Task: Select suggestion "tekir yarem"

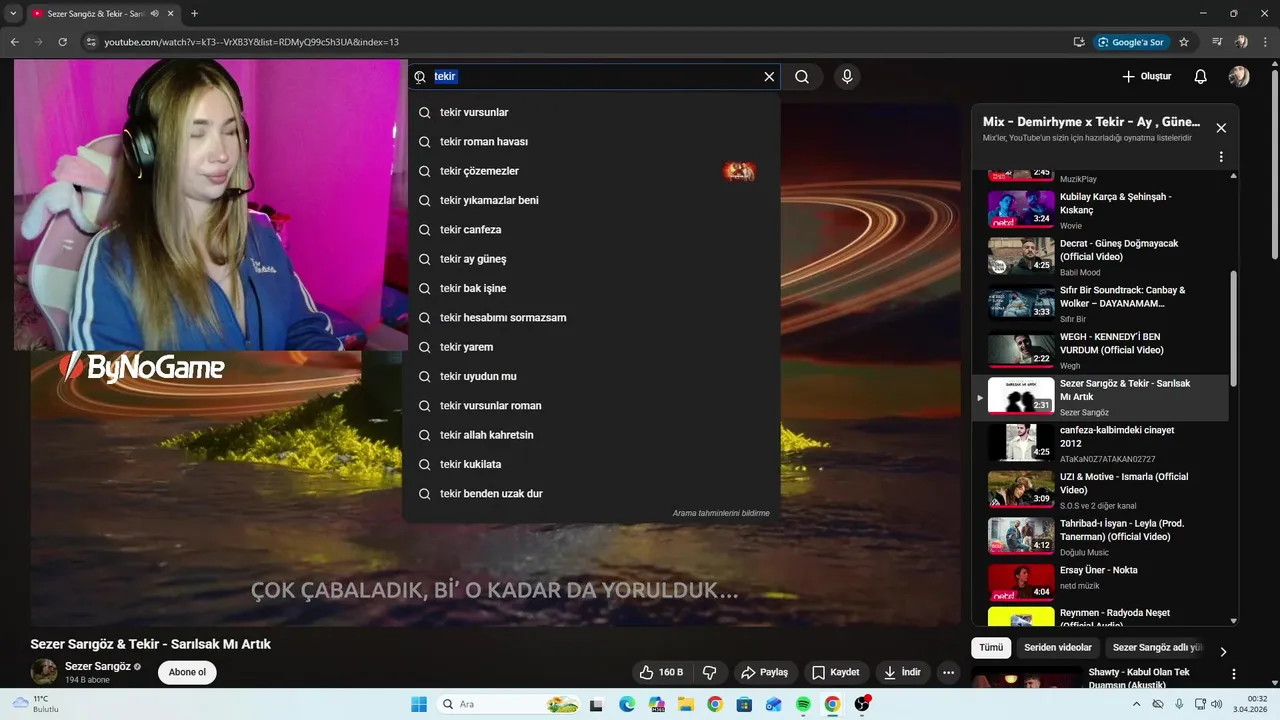Action: pos(592,347)
